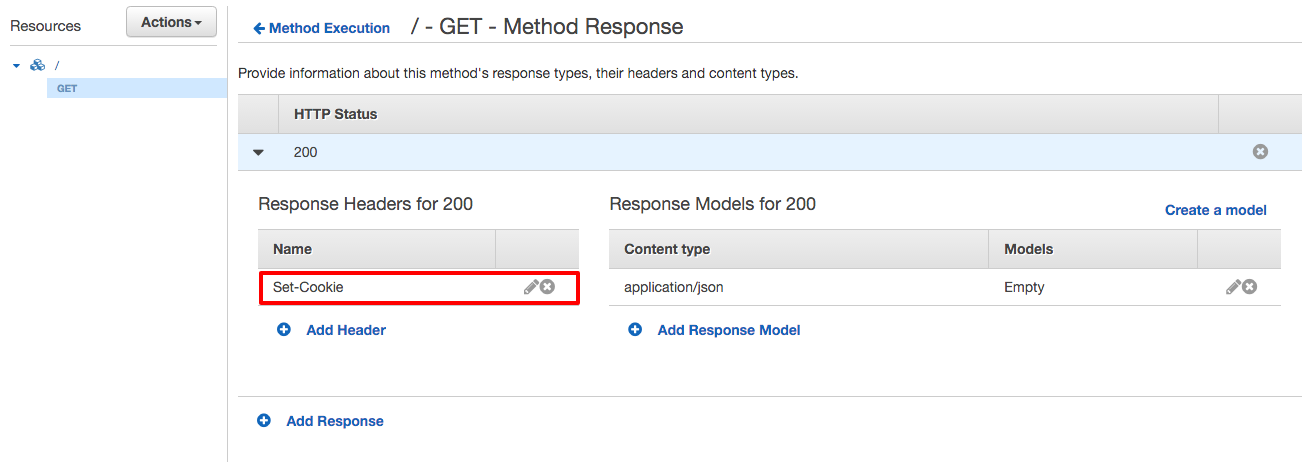1311x462 pixels.
Task: Open the Create a model link
Action: [x=1215, y=210]
